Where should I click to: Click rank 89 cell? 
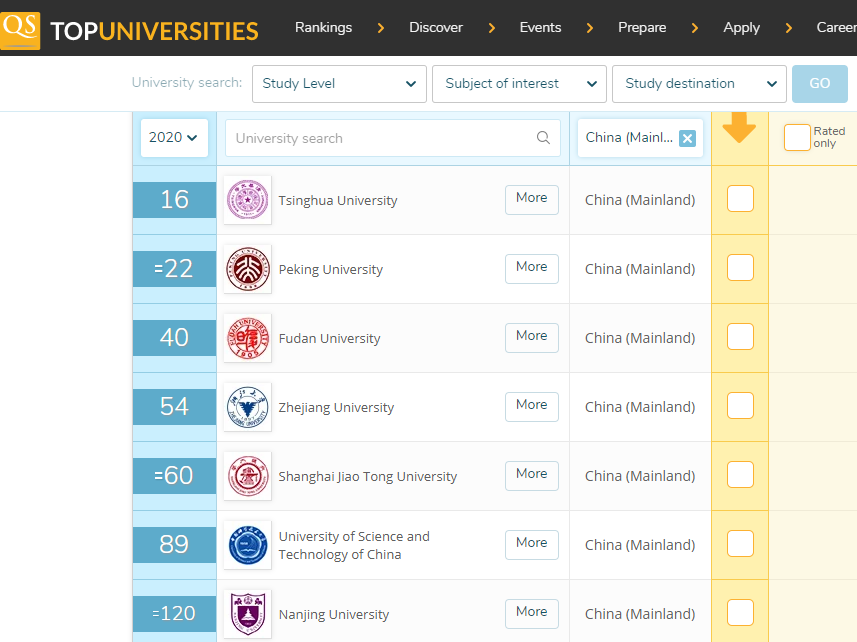[x=174, y=544]
